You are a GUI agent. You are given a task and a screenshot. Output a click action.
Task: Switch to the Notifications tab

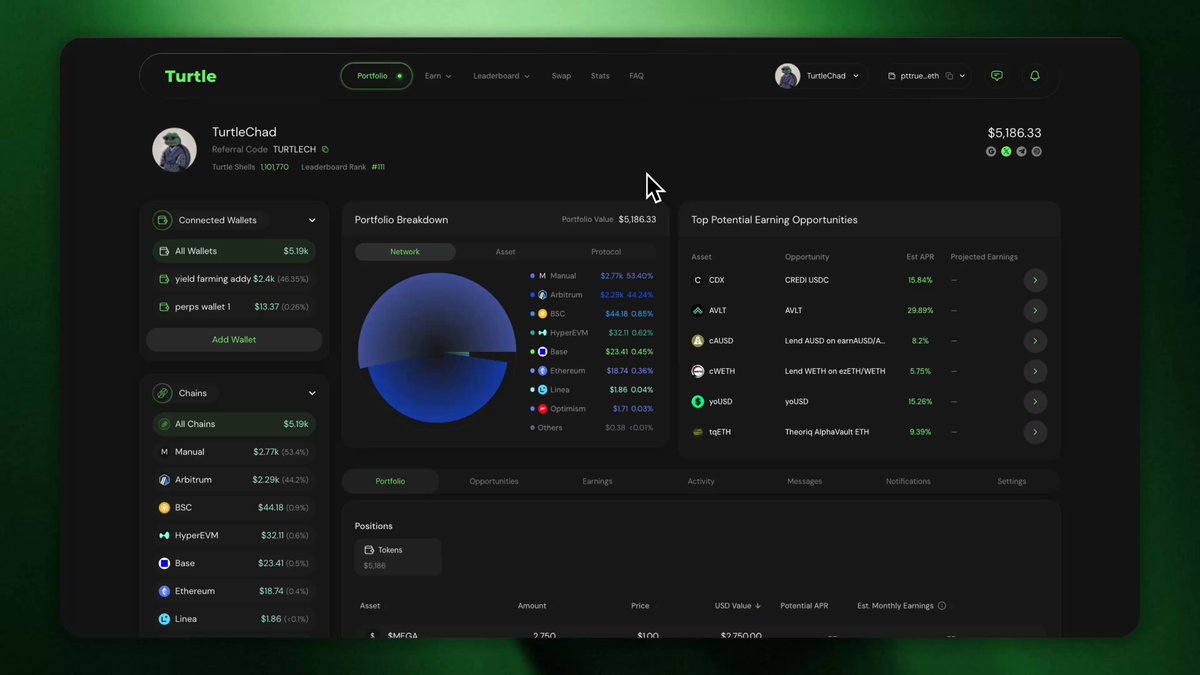(x=908, y=481)
